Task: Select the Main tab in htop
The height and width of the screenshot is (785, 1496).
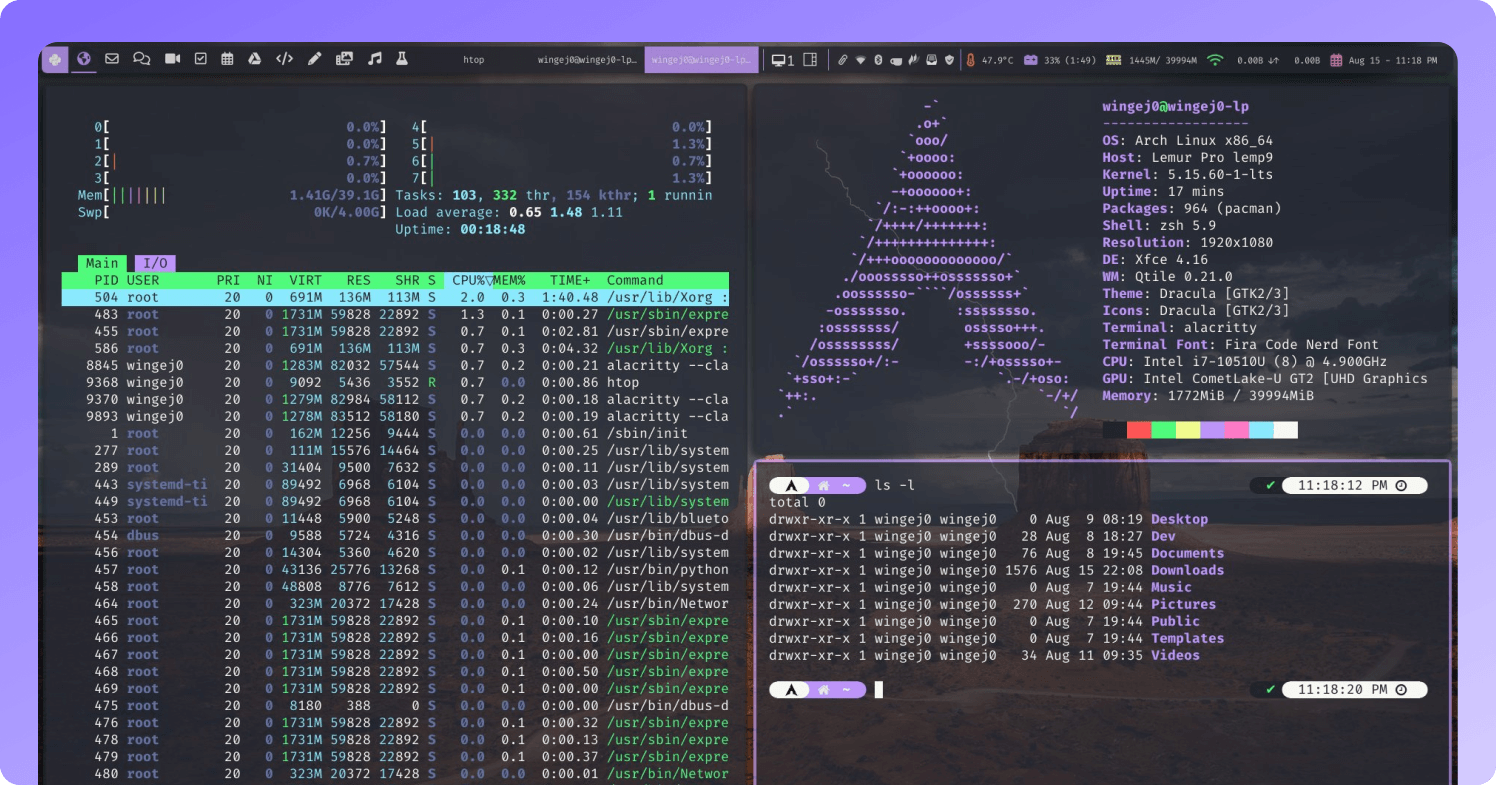Action: click(x=102, y=263)
